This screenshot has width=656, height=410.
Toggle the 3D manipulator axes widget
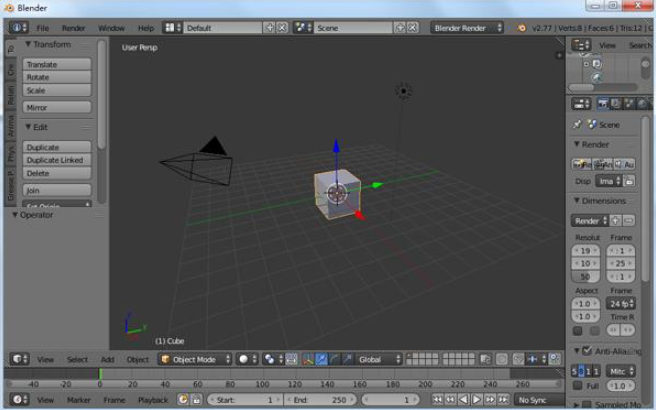[x=308, y=359]
